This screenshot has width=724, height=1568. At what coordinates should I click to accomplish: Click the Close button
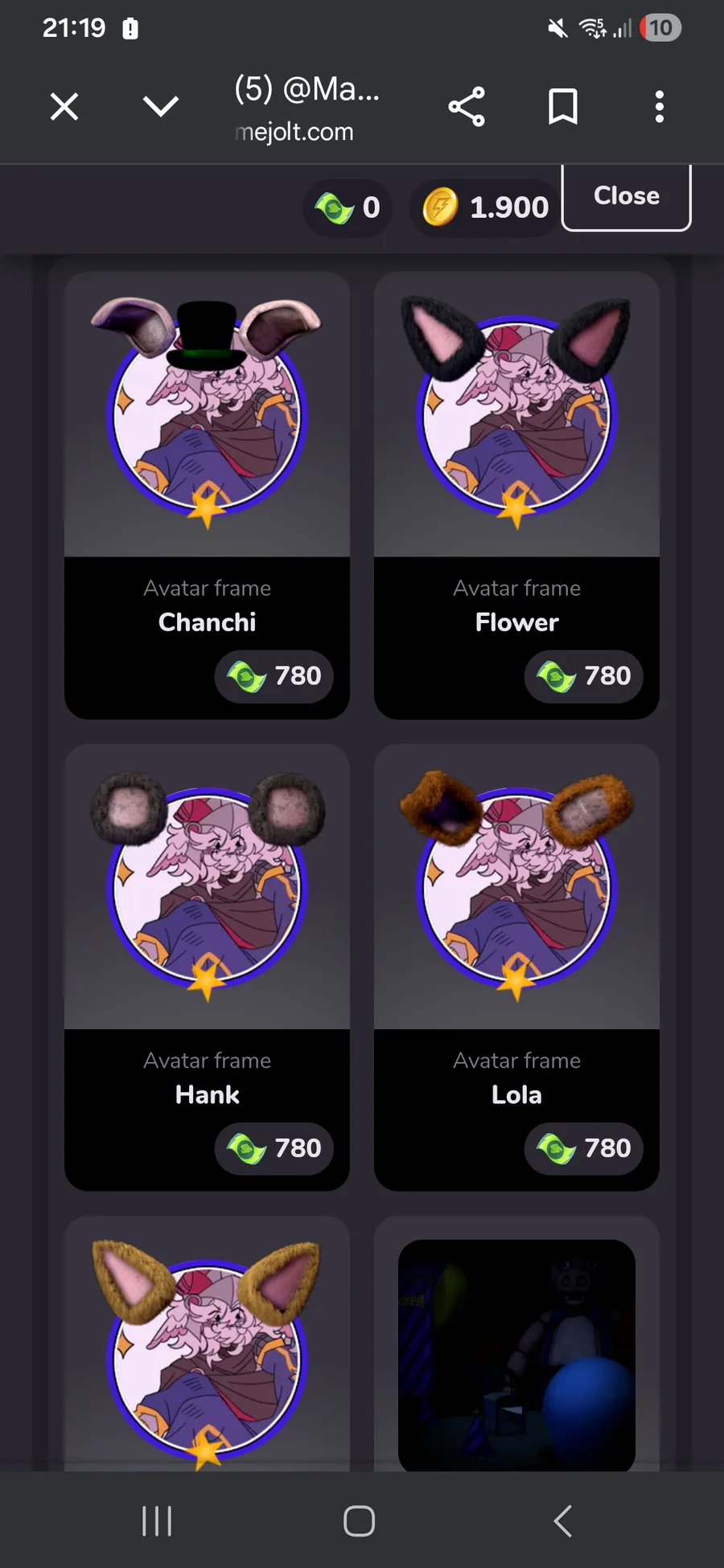(x=626, y=196)
